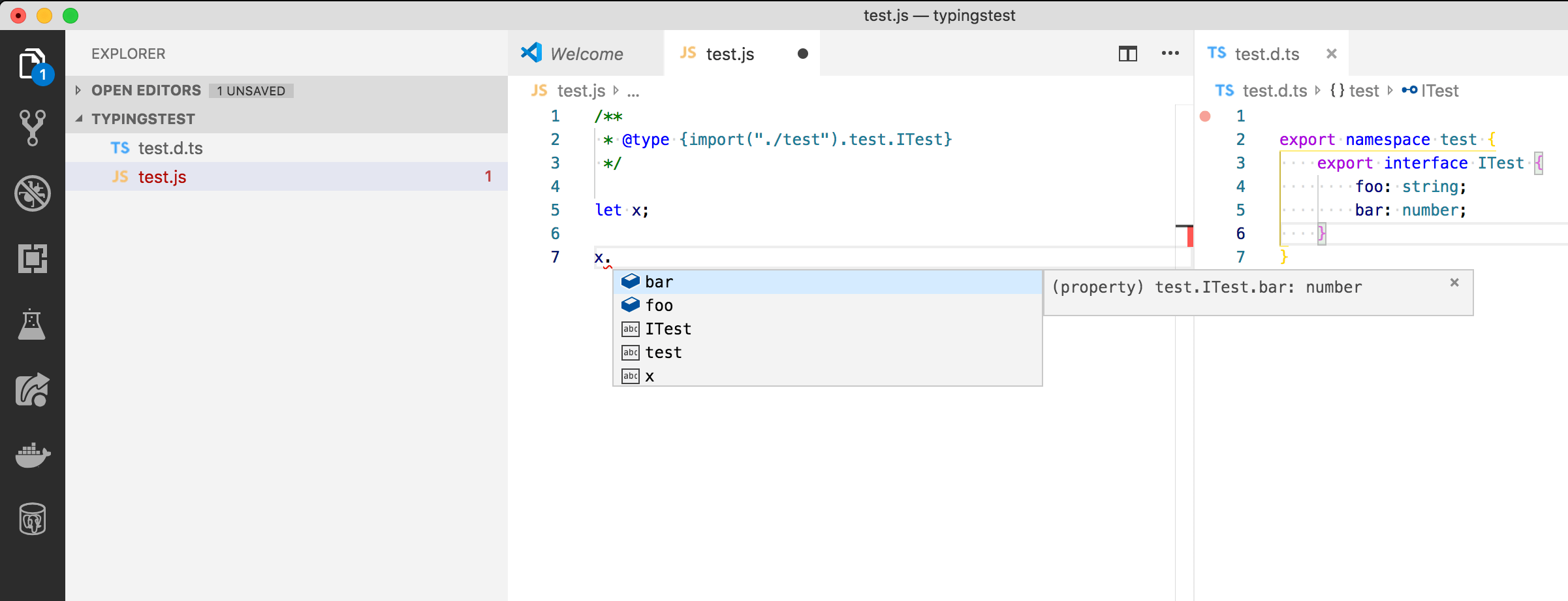Open the Debug view
Image resolution: width=1568 pixels, height=601 pixels.
[x=33, y=193]
